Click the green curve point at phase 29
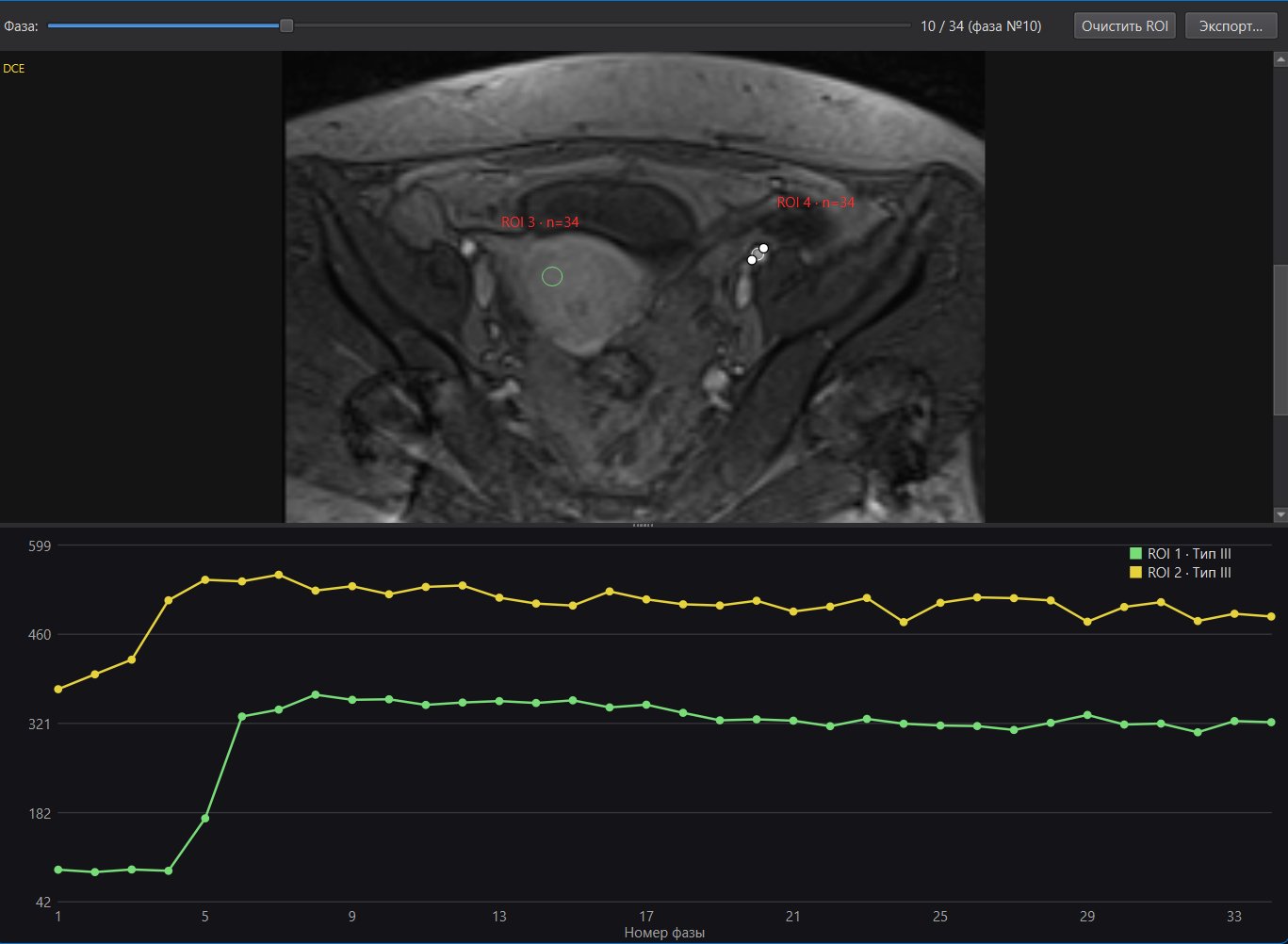1288x944 pixels. tap(1087, 715)
